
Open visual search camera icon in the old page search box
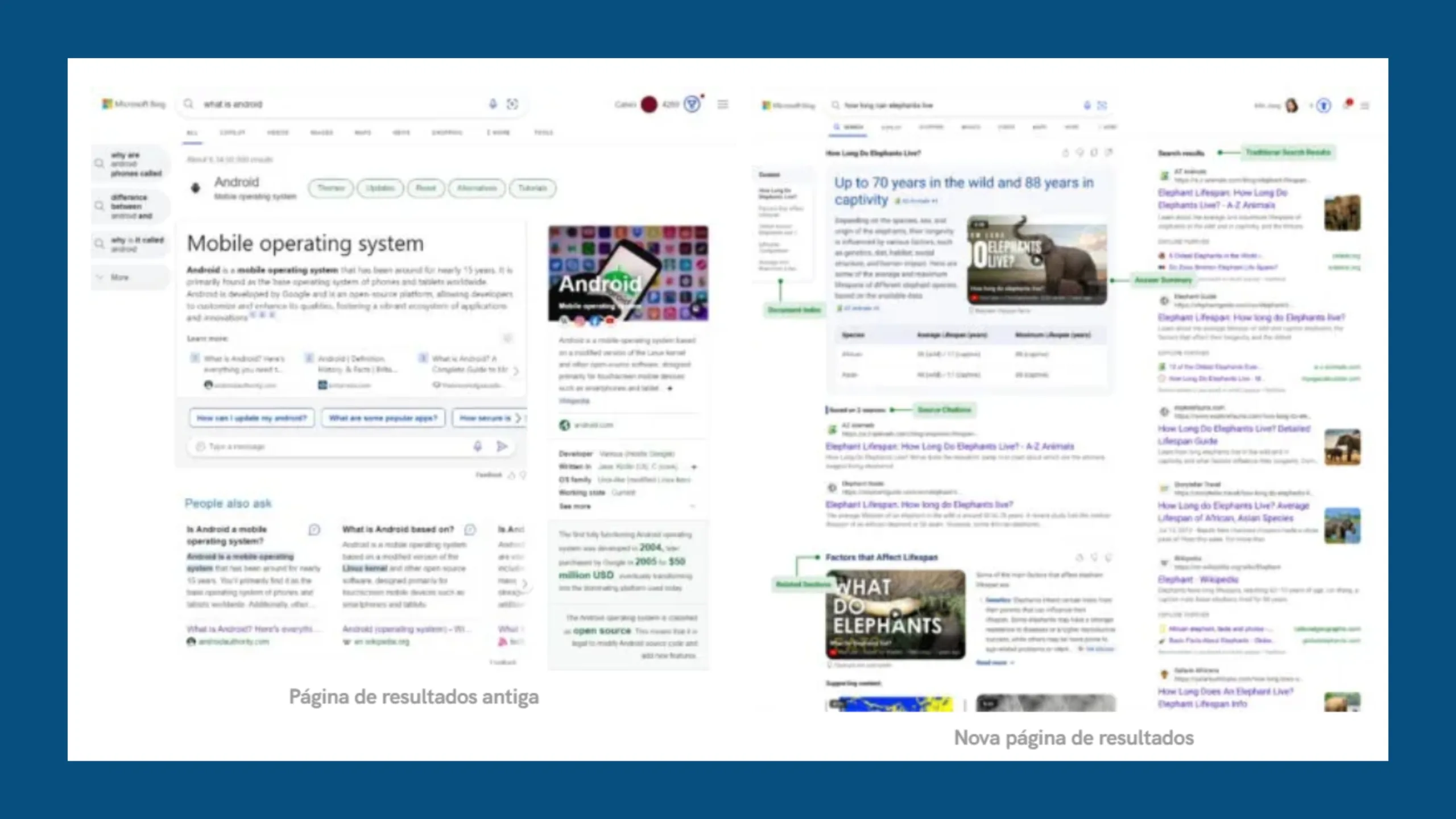click(512, 104)
